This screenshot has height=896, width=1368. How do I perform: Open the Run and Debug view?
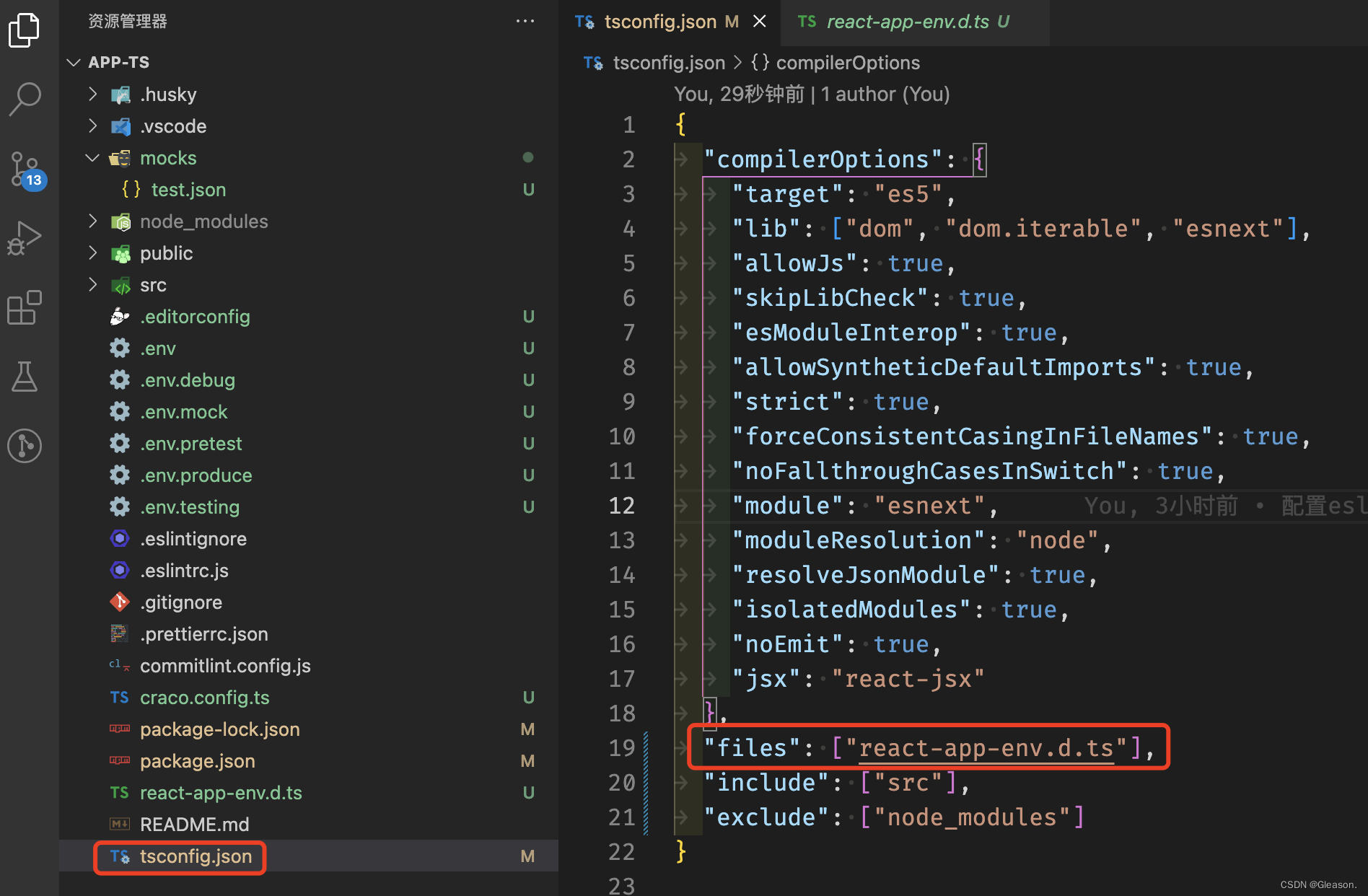click(x=25, y=237)
